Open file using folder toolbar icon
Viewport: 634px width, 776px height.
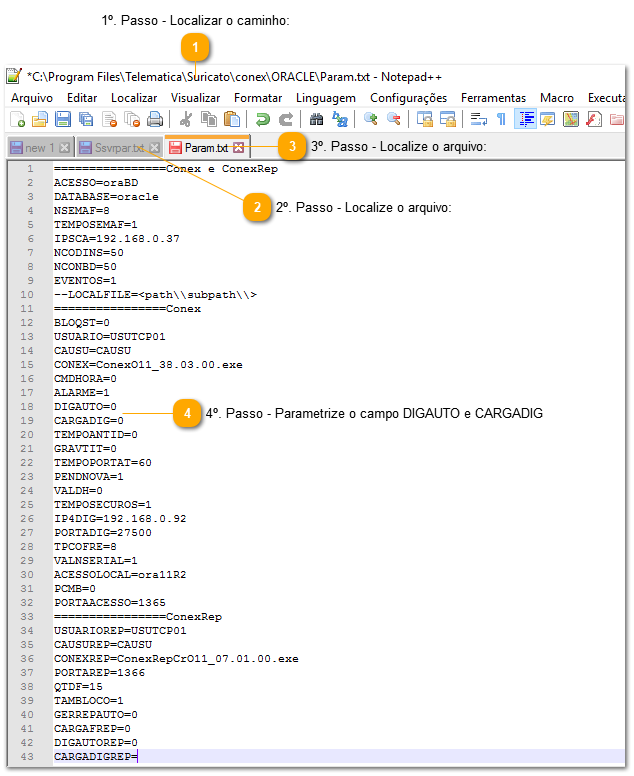[40, 119]
